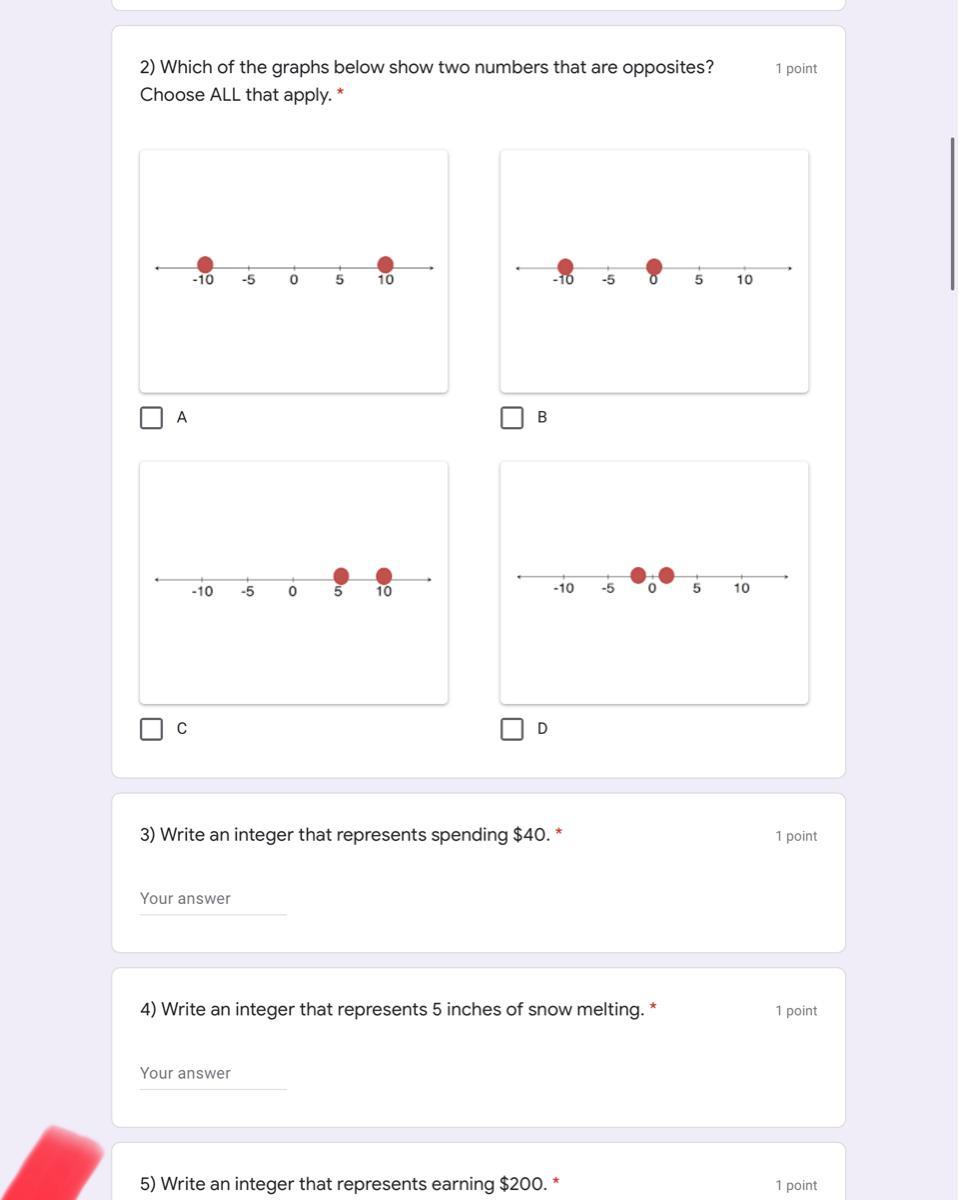
Task: Click the question 3 spending $40 text
Action: click(x=345, y=835)
